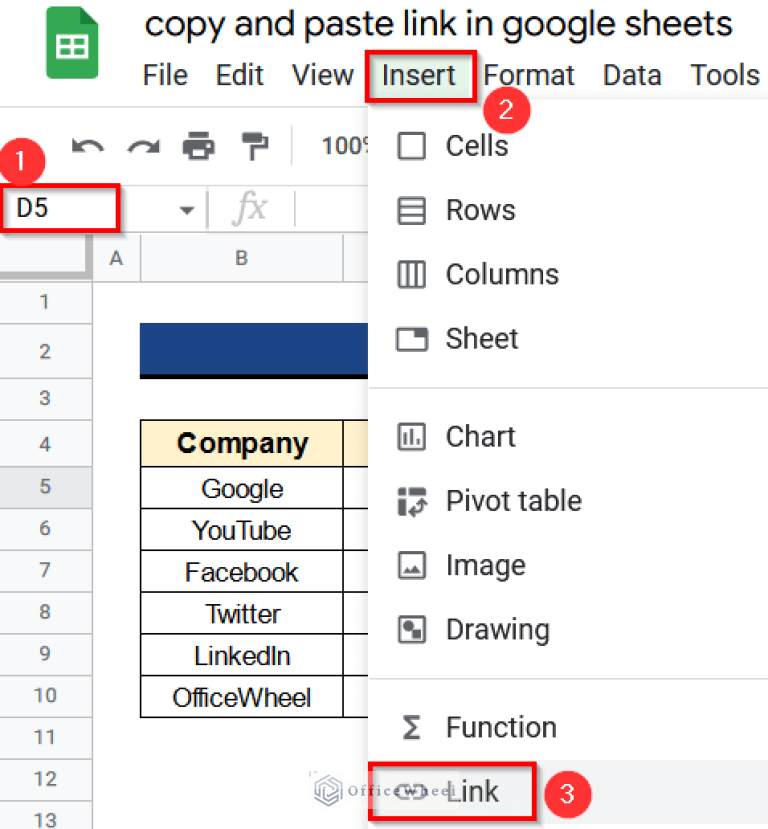
Task: Open the Tools menu
Action: tap(724, 75)
